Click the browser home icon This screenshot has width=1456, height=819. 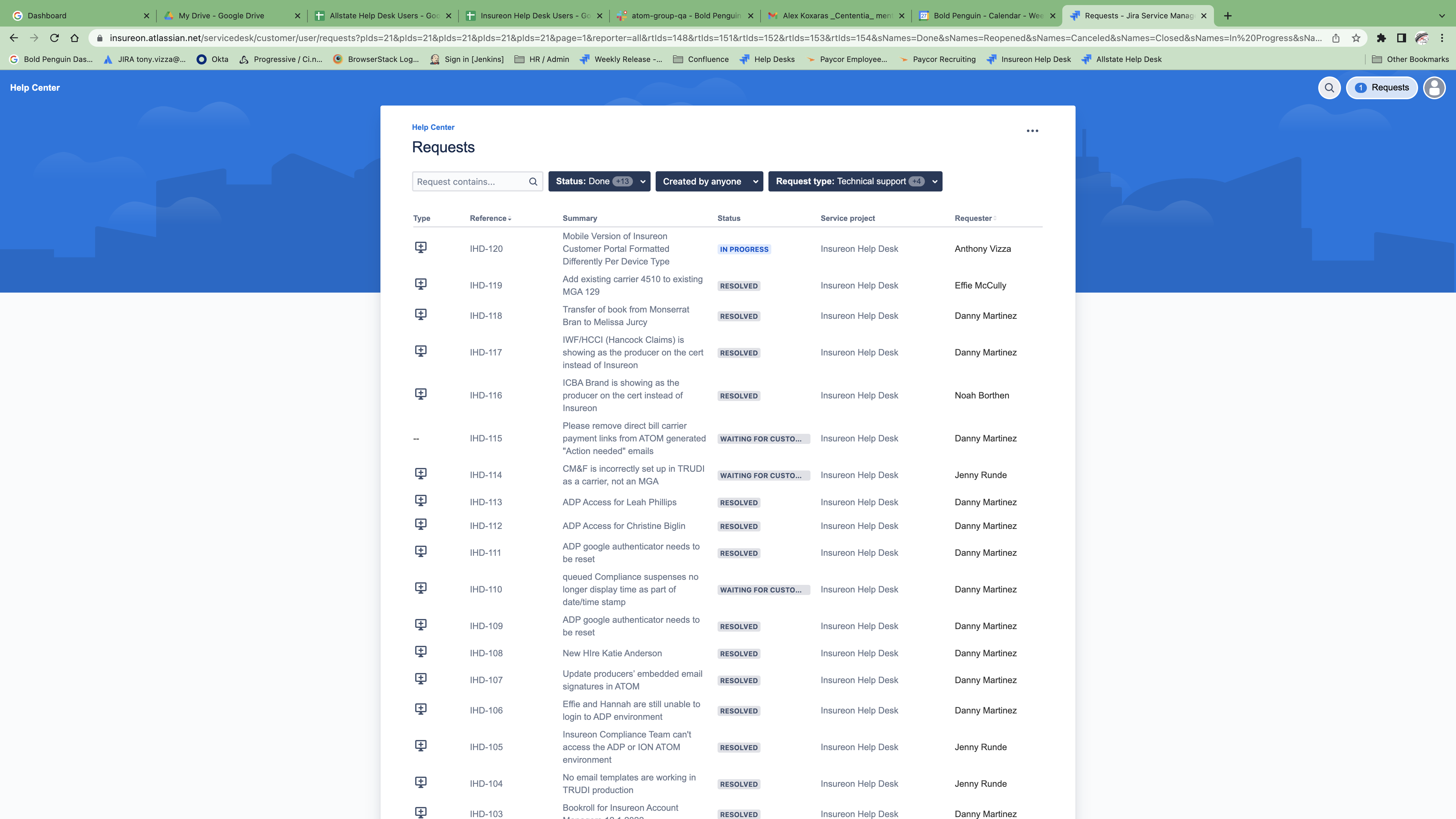coord(74,38)
